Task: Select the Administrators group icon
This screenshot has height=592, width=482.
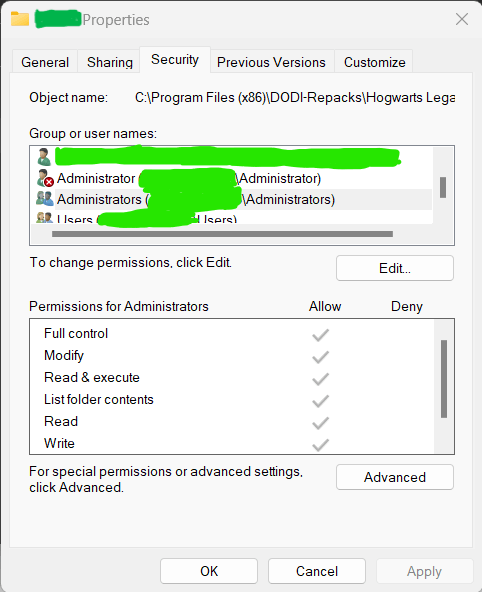Action: pos(45,198)
